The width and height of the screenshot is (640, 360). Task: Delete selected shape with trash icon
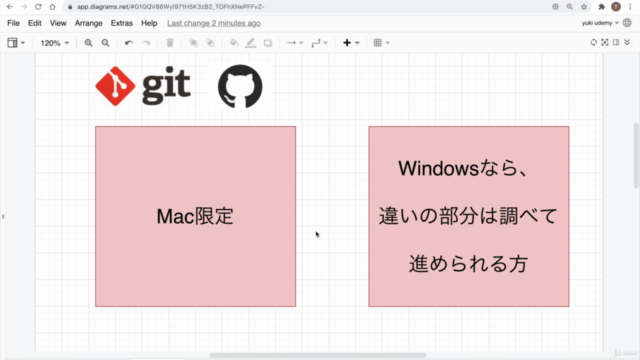pos(170,43)
